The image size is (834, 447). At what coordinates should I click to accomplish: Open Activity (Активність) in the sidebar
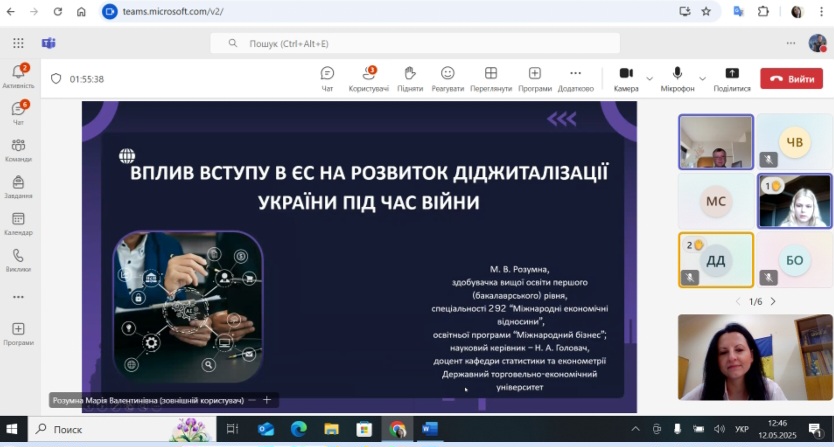click(18, 76)
